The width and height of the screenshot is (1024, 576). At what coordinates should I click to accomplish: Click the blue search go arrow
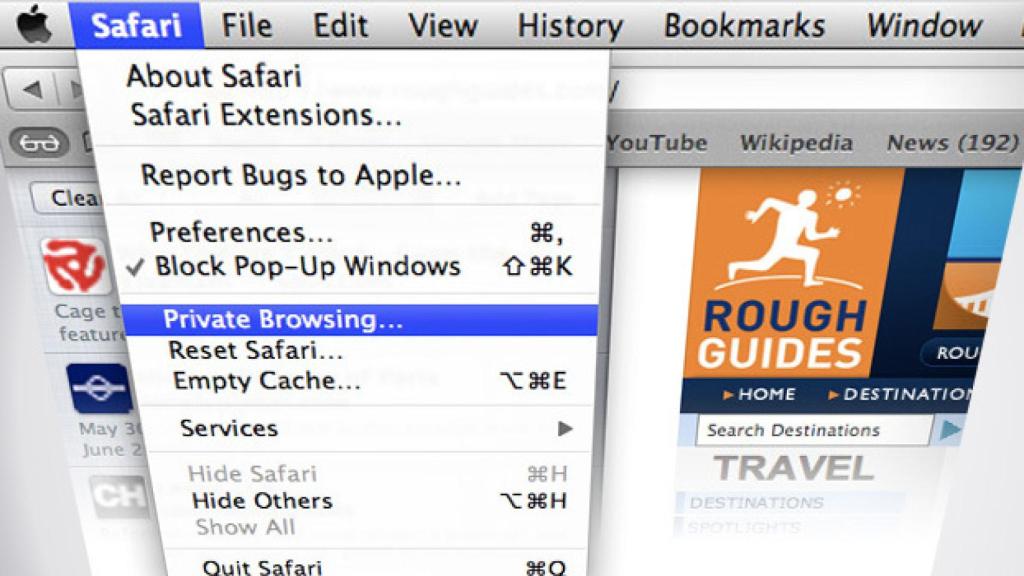point(950,430)
